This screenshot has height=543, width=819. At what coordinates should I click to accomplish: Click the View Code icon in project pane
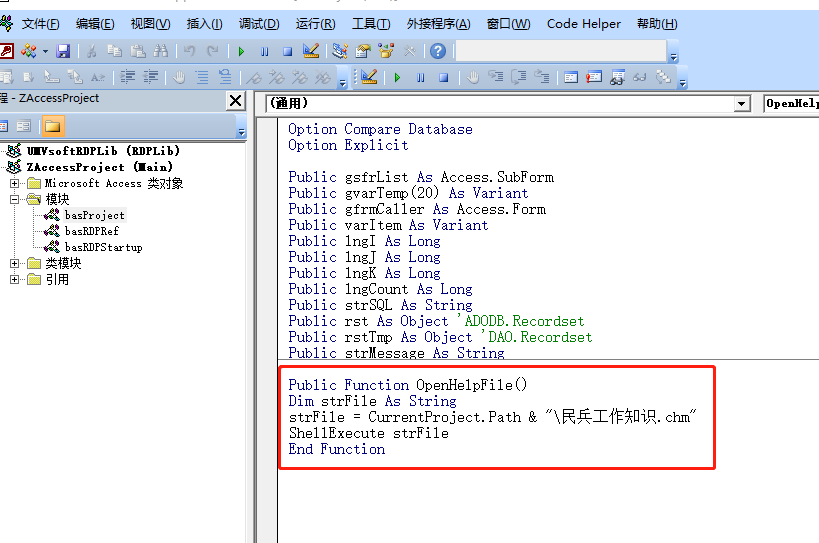4,126
